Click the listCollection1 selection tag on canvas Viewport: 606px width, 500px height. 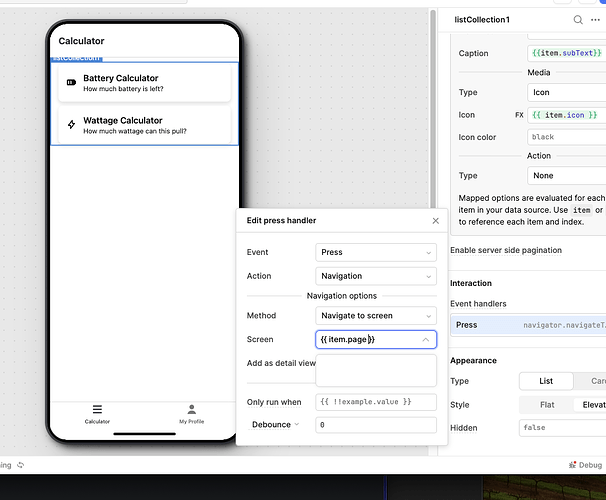[77, 59]
